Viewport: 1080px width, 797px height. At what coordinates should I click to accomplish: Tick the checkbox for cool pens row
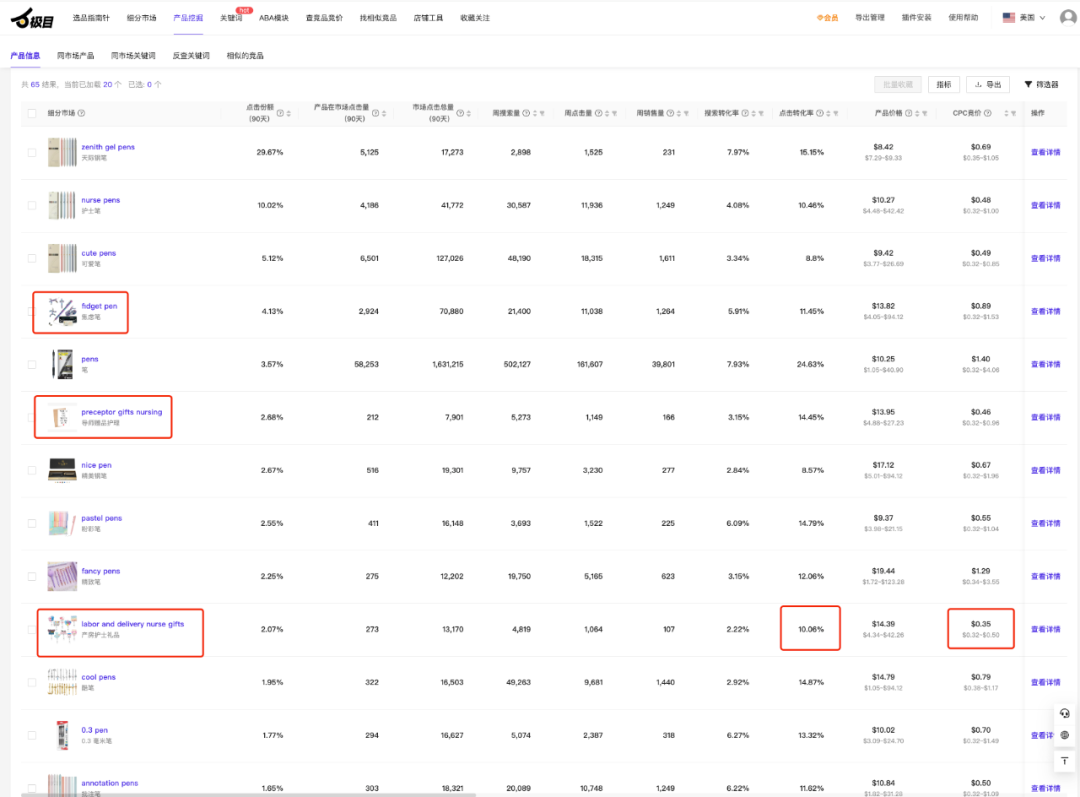click(x=32, y=683)
